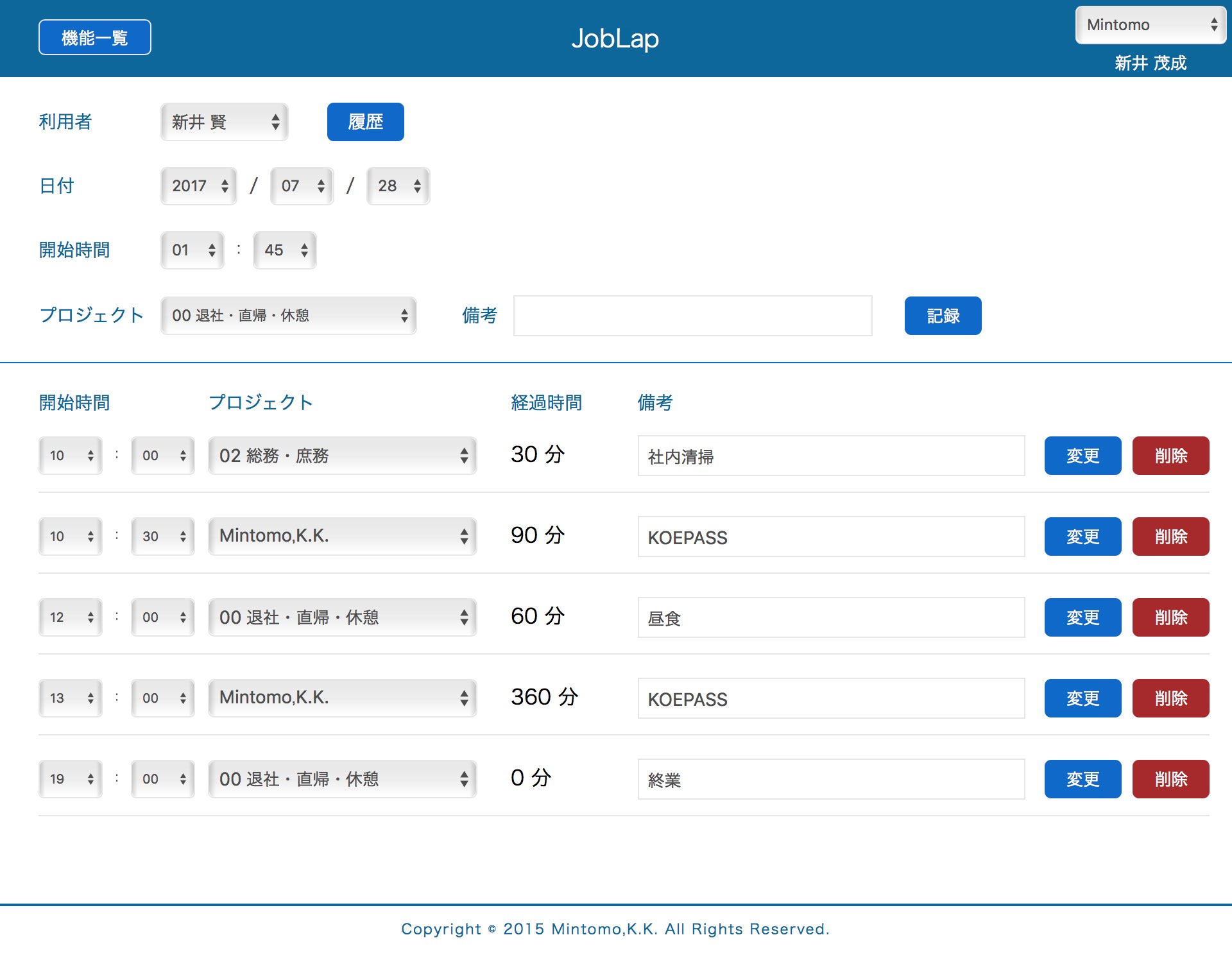This screenshot has width=1232, height=953.
Task: Click the empty 備考 remarks input field
Action: coord(692,316)
